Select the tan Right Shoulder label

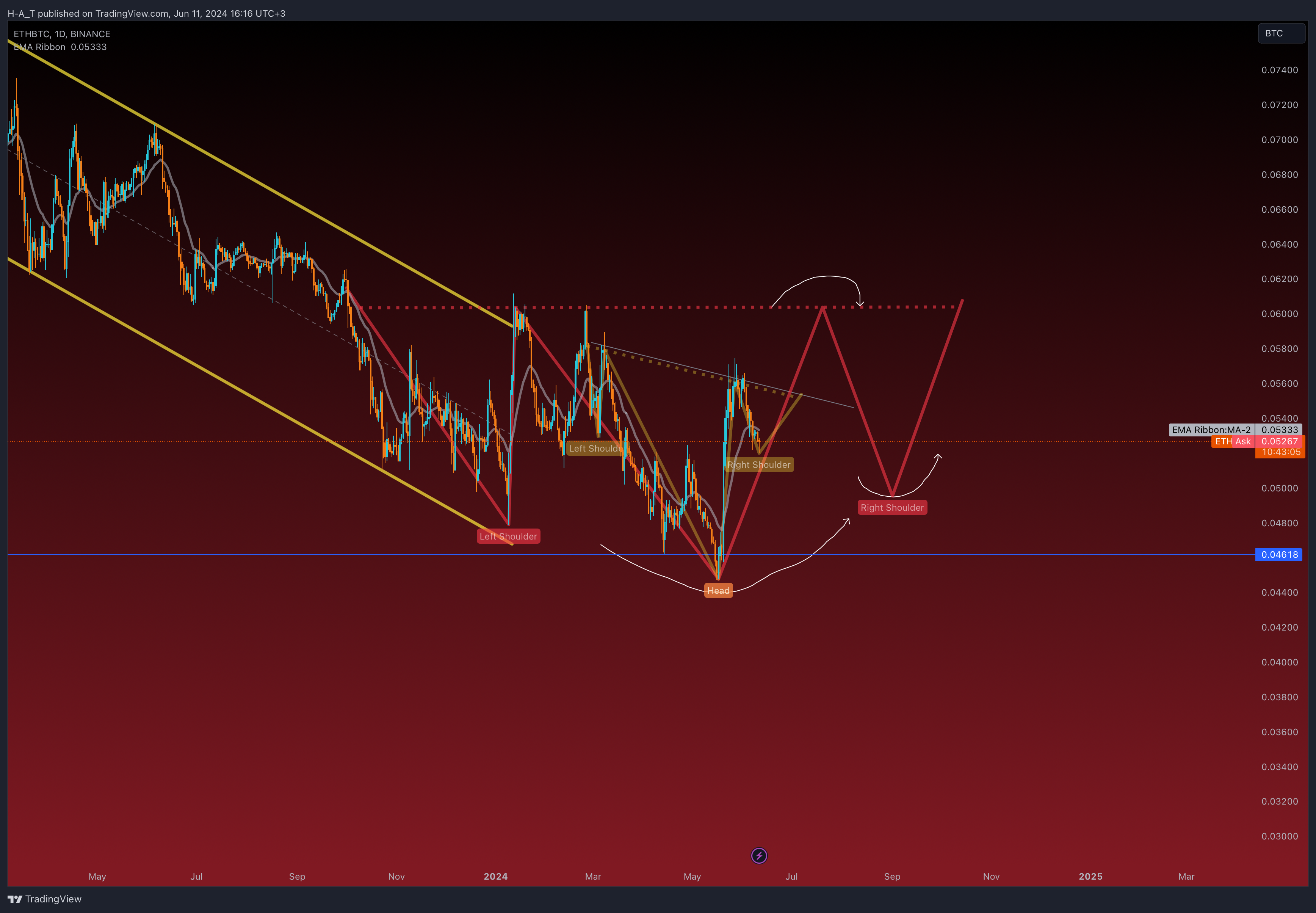click(x=759, y=464)
